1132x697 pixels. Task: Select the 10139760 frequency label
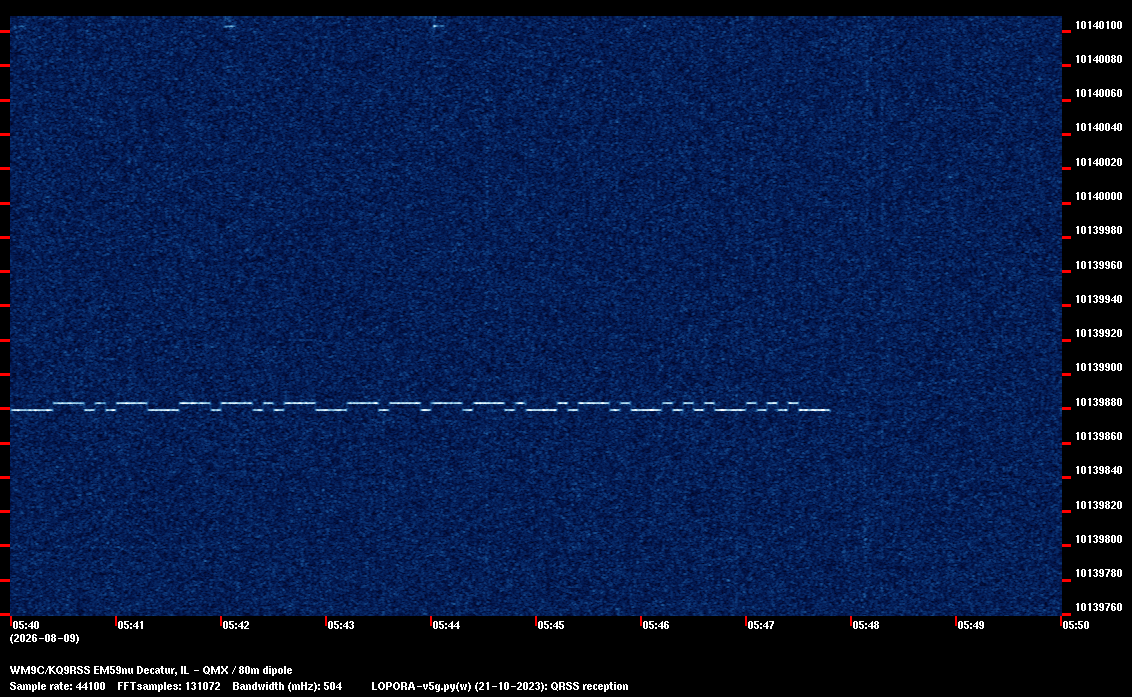click(x=1098, y=607)
